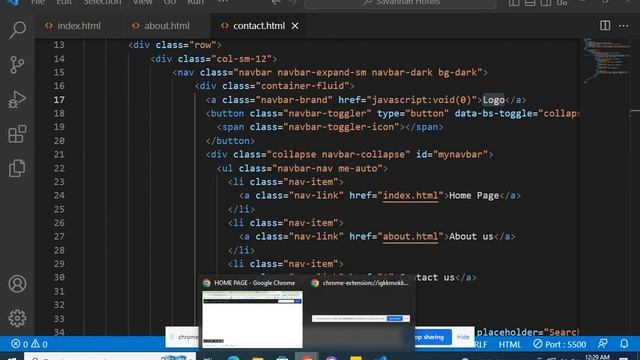The image size is (640, 360).
Task: Open the Go menu
Action: pyautogui.click(x=169, y=2)
